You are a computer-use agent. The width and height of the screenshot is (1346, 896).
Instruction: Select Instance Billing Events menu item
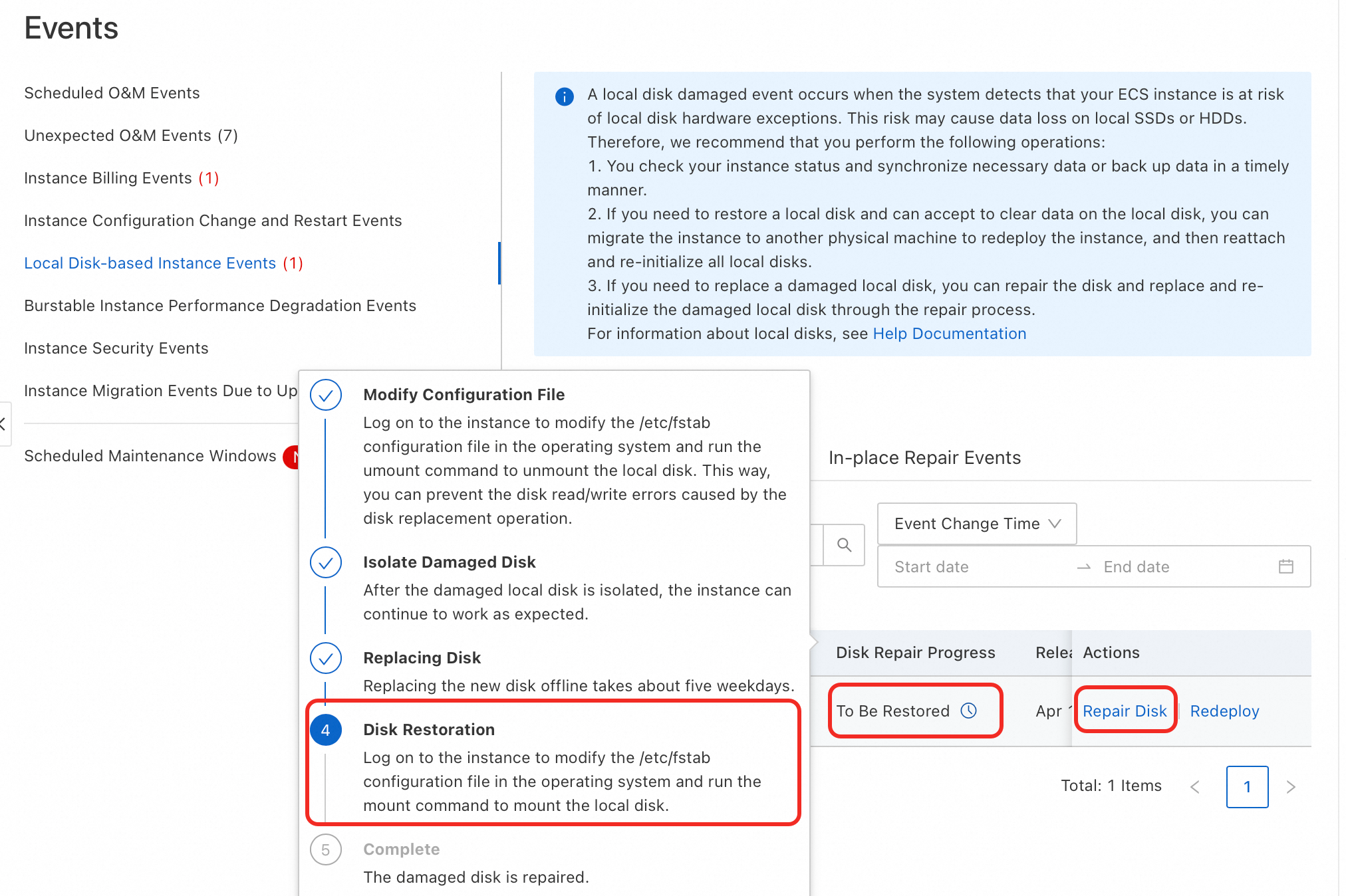coord(121,178)
